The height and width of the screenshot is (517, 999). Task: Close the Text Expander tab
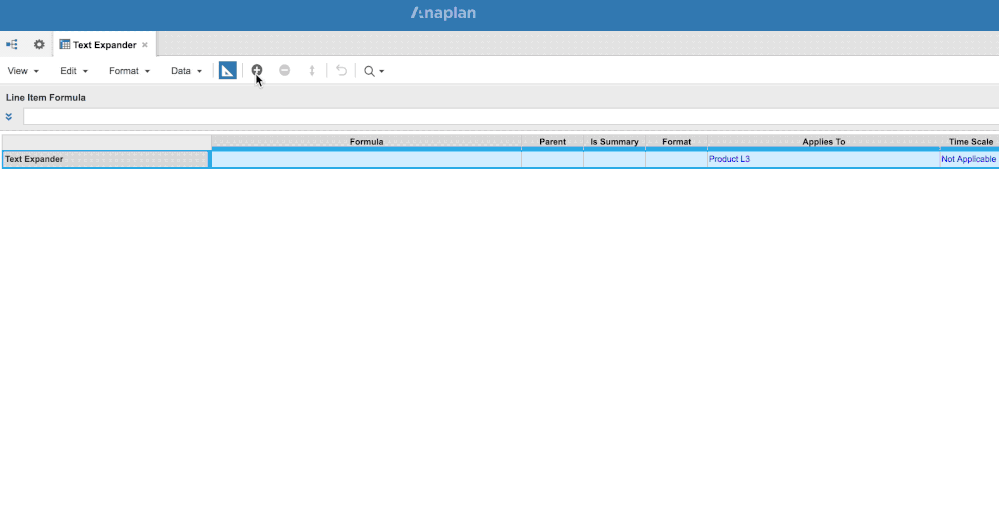coord(145,45)
